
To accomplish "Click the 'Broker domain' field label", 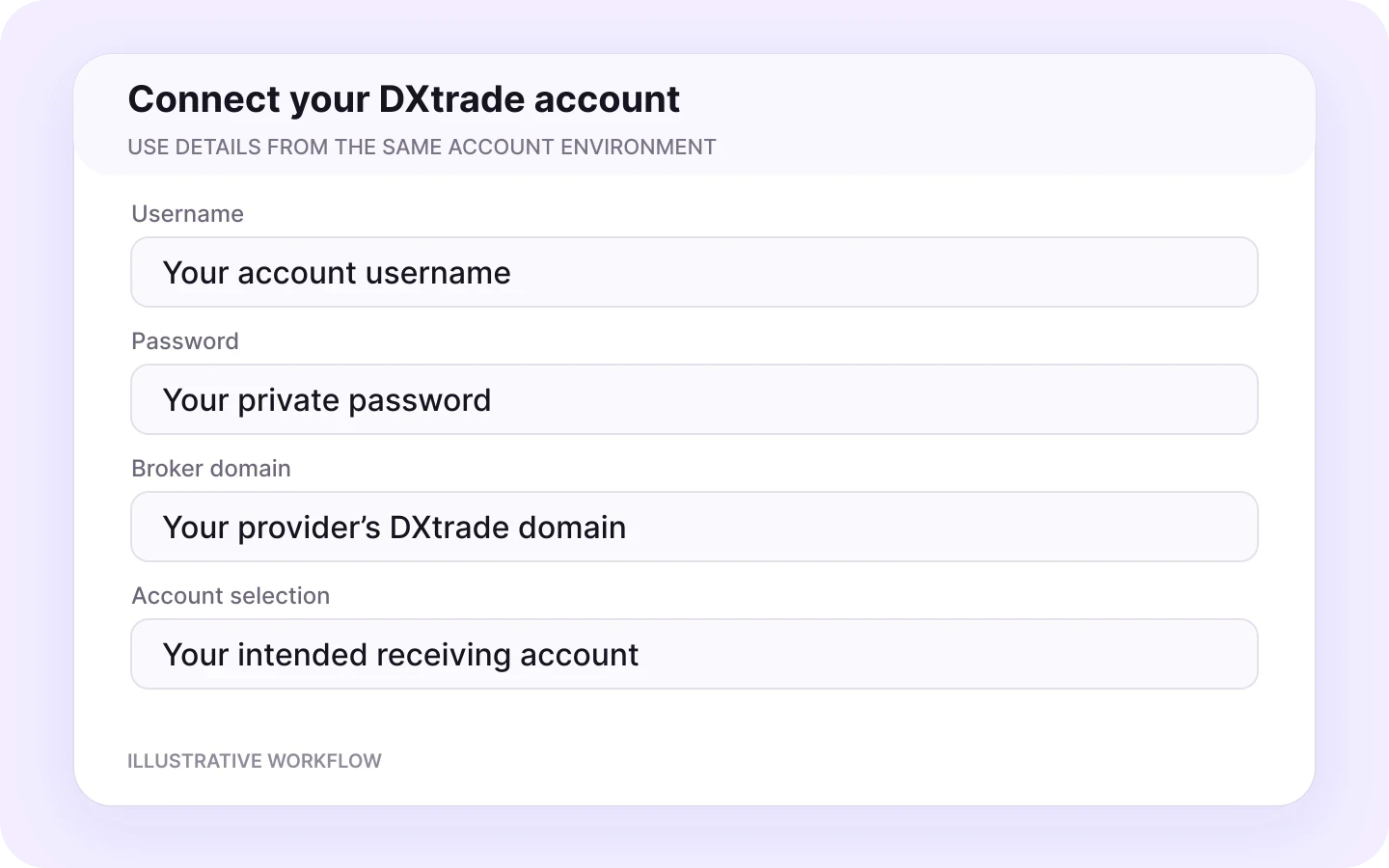I will [x=211, y=468].
